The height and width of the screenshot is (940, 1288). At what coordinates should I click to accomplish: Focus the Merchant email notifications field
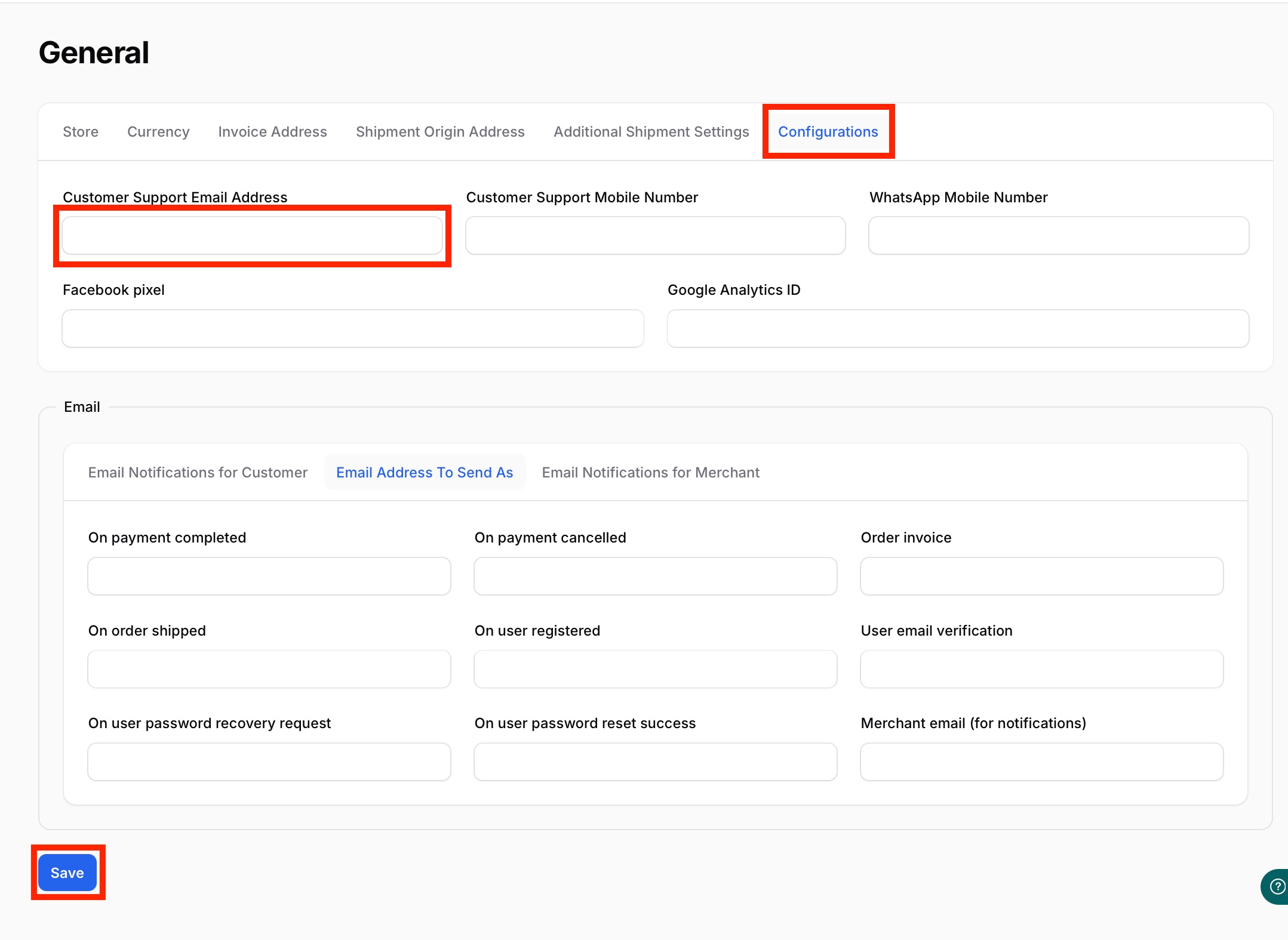point(1041,762)
